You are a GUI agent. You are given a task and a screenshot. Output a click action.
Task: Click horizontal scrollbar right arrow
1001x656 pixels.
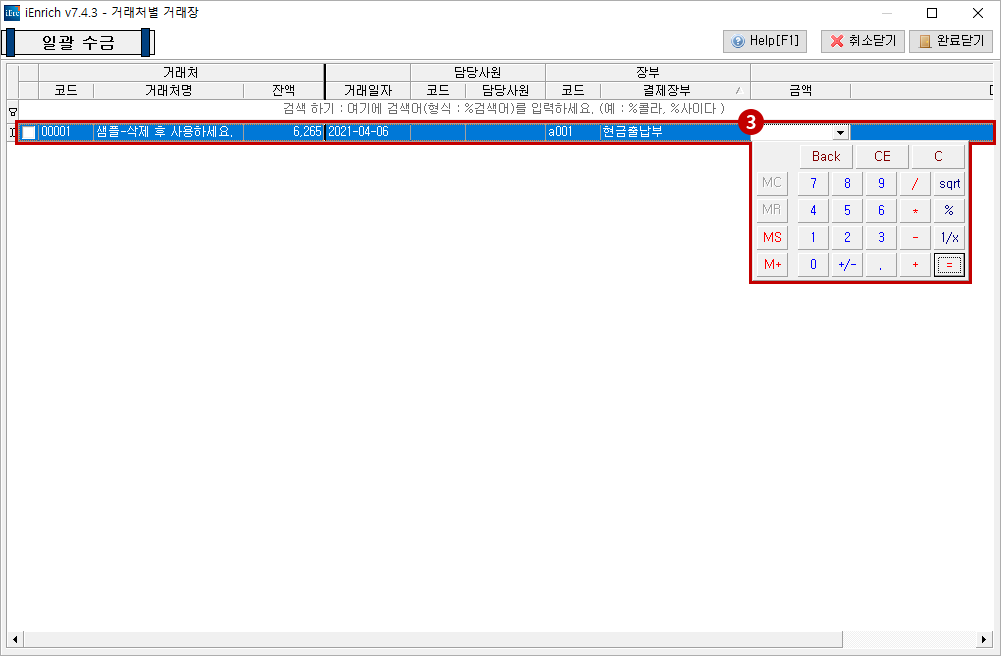(985, 639)
